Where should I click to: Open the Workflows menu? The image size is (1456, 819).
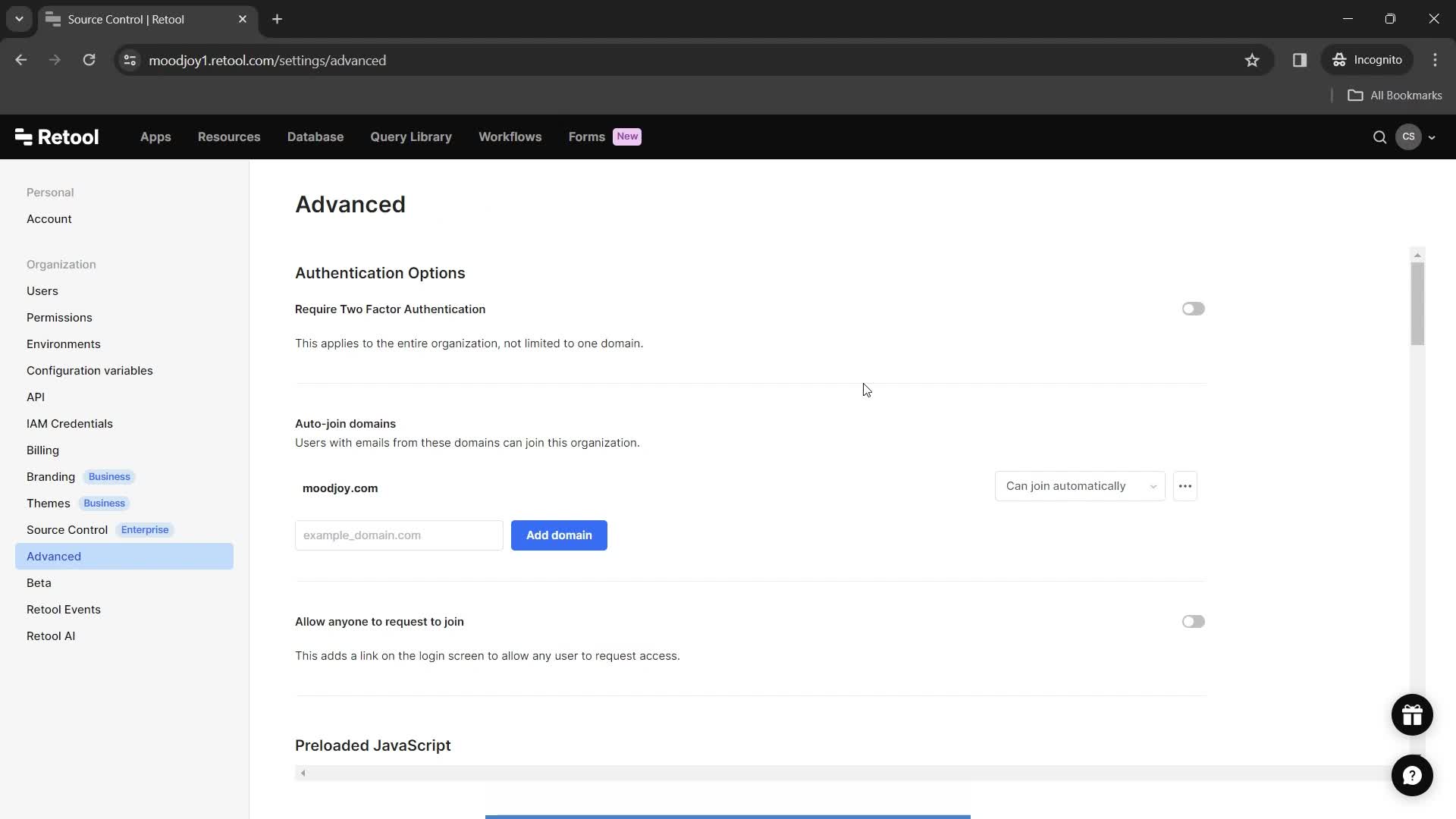[510, 136]
